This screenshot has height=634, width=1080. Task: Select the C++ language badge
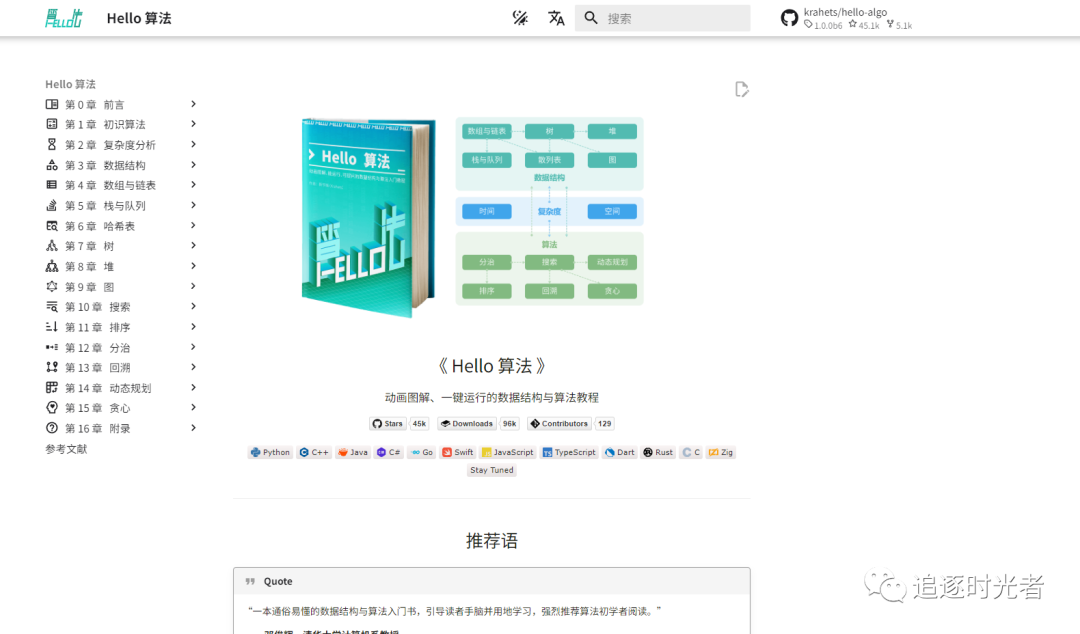(313, 452)
